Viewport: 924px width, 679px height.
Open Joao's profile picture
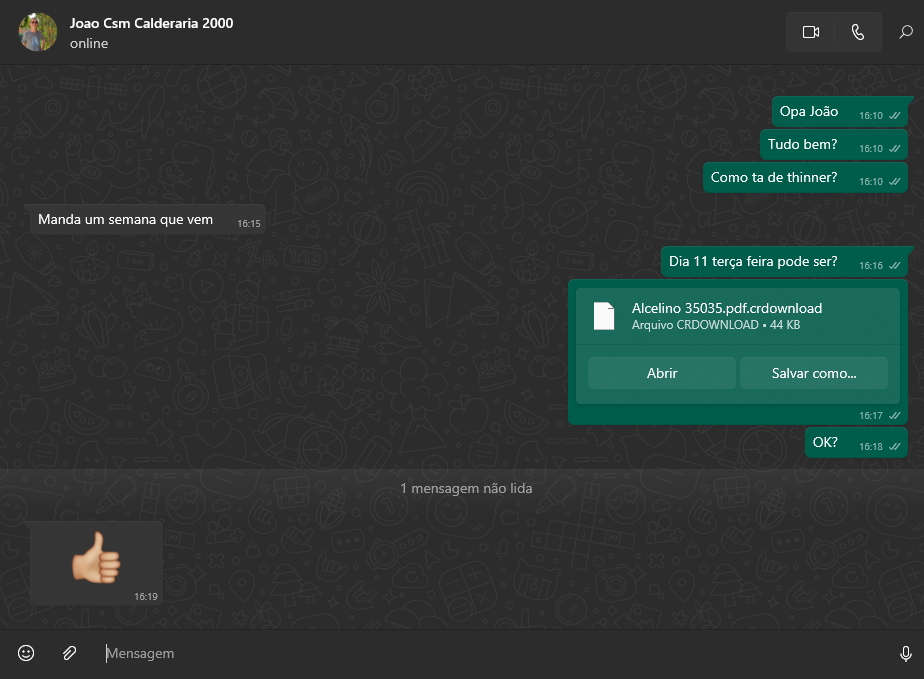(38, 32)
